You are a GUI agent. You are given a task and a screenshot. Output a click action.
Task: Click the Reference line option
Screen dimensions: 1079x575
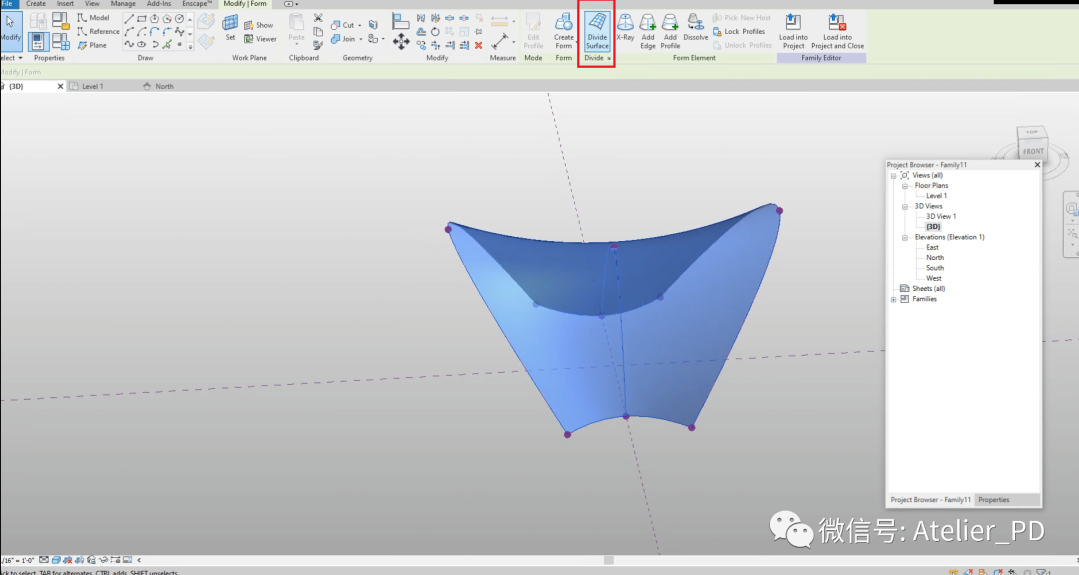[98, 32]
